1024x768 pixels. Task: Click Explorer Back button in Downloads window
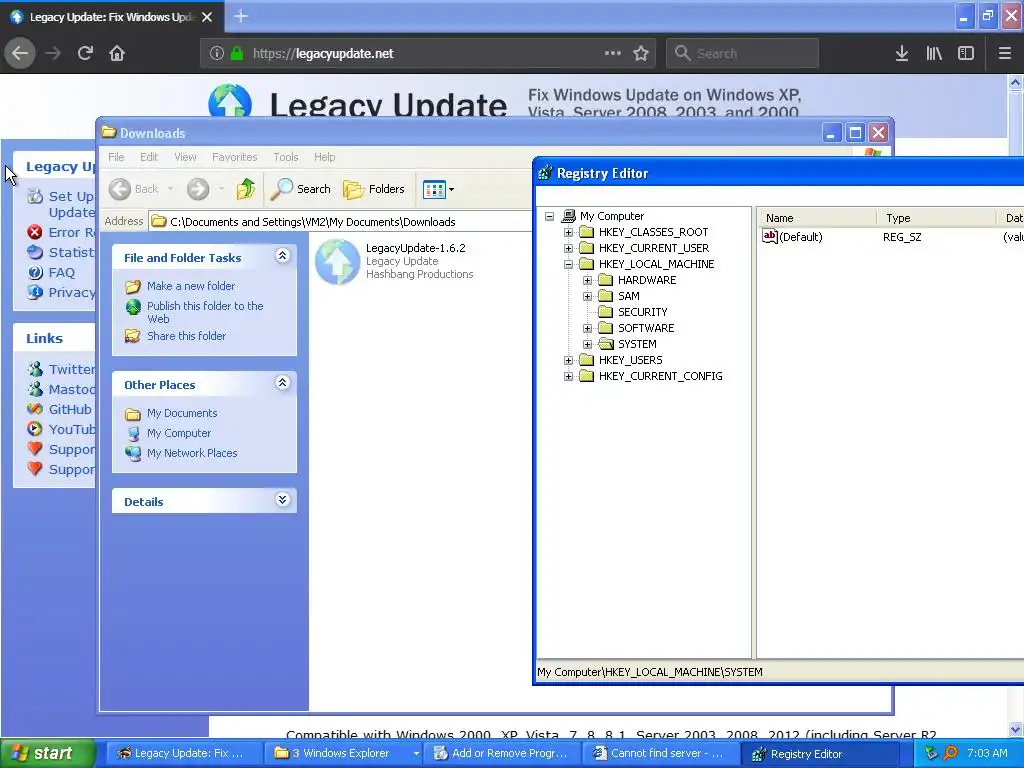[134, 189]
